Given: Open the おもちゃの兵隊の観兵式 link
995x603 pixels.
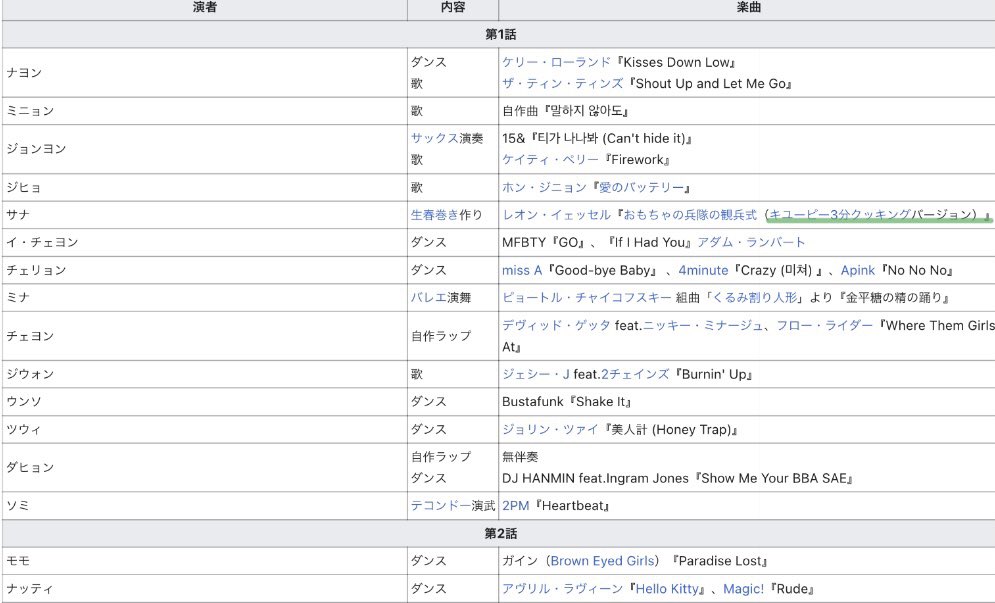Looking at the screenshot, I should point(690,215).
